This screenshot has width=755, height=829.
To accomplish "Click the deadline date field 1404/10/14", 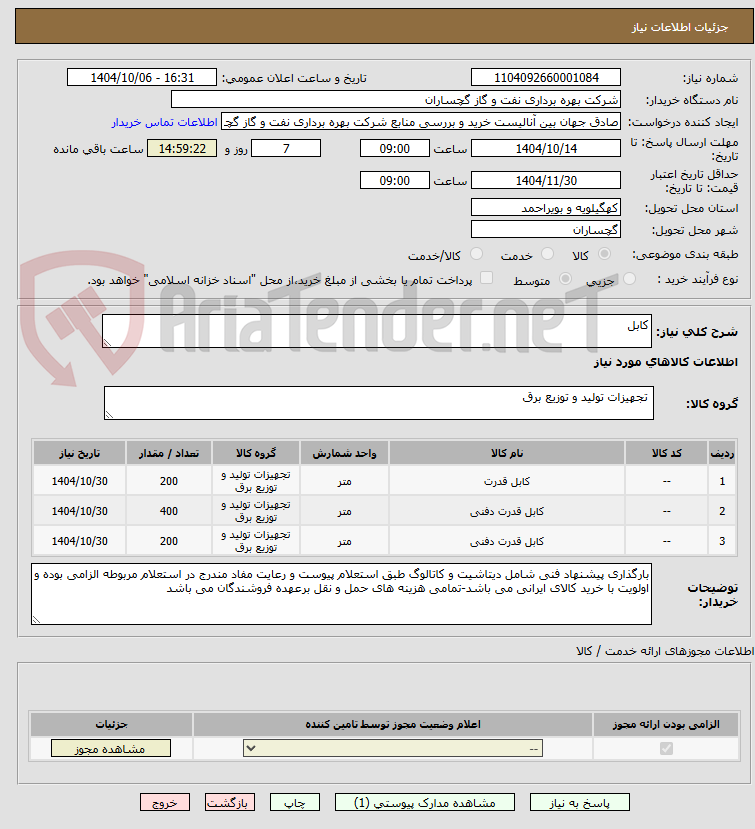I will coord(546,149).
